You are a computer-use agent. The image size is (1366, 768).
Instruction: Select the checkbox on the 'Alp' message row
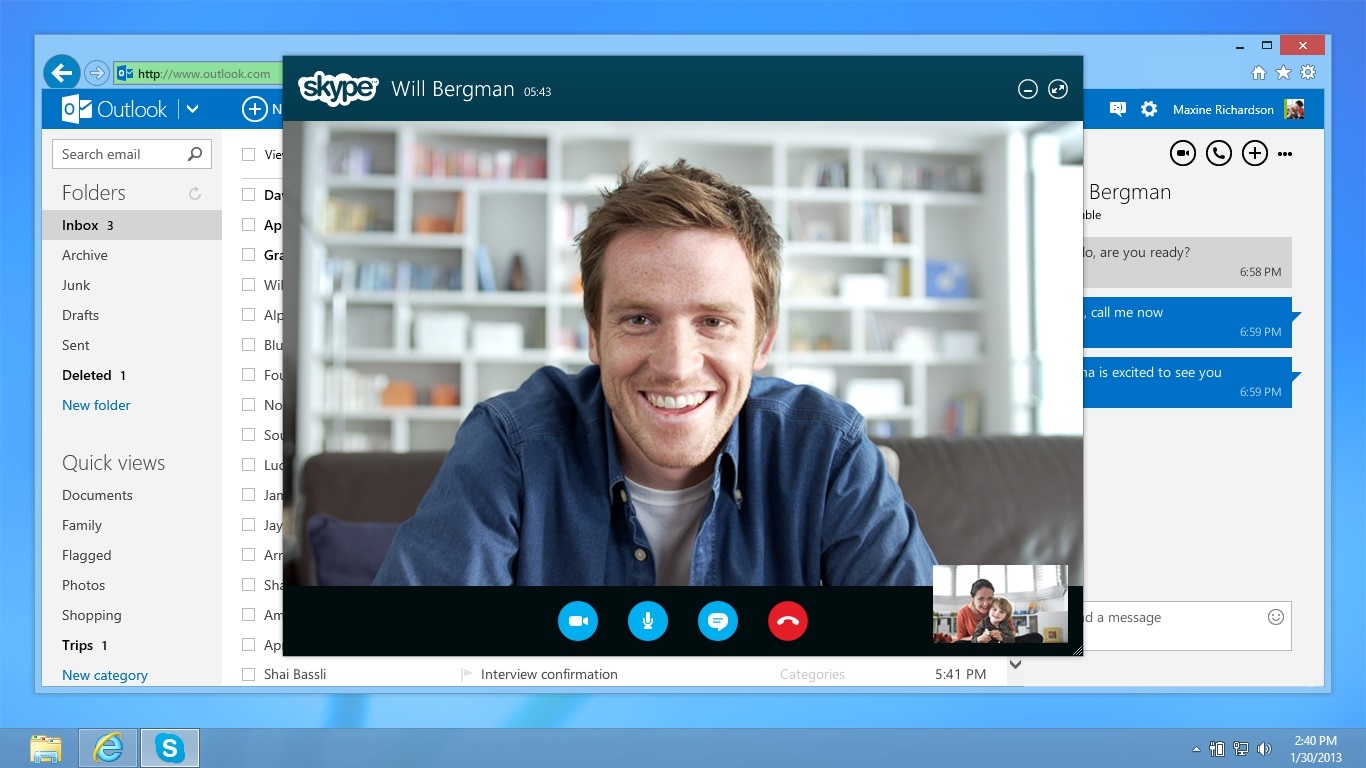point(248,315)
